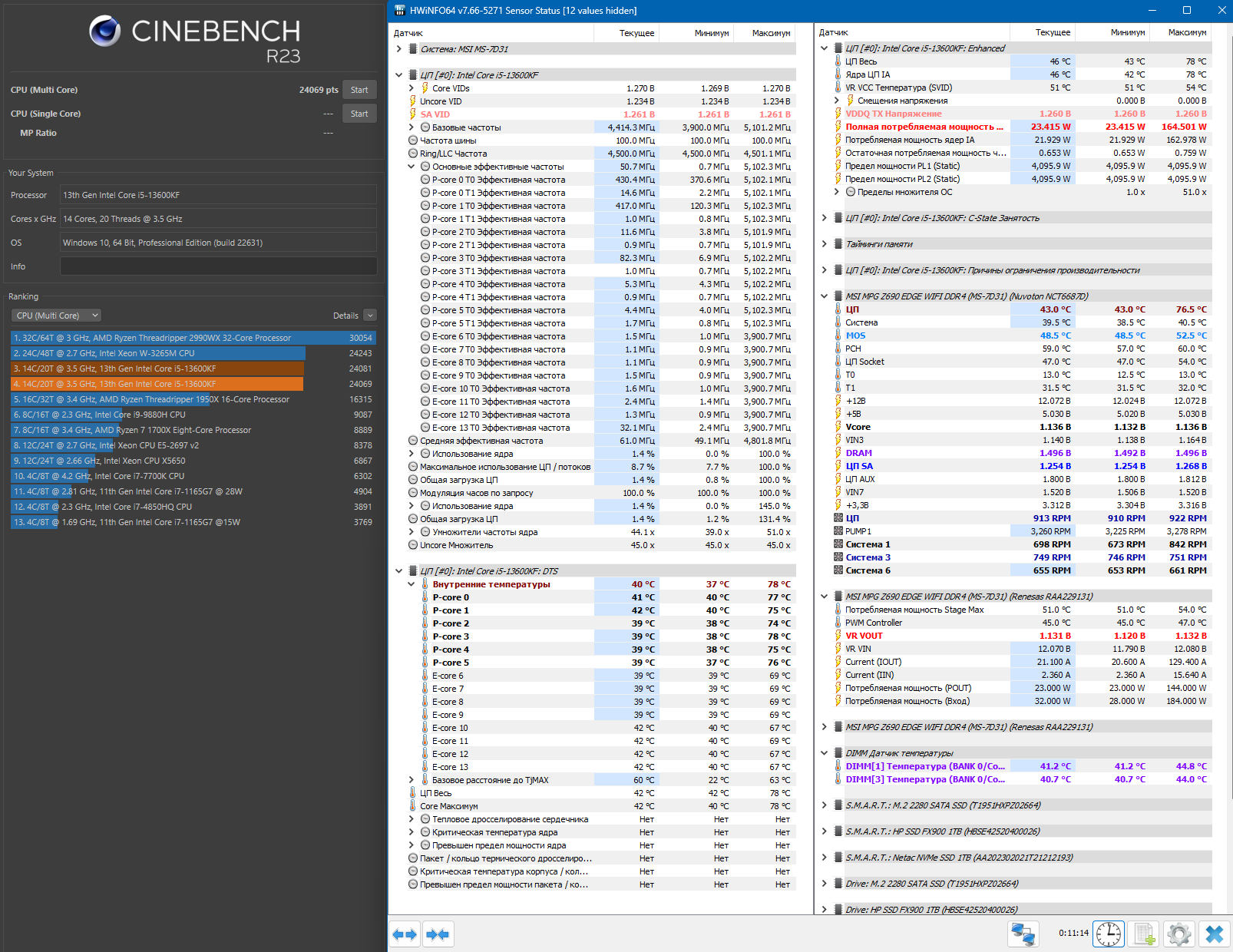Click the Processor field showing i5-13600KF
Viewport: 1233px width, 952px height.
(219, 195)
